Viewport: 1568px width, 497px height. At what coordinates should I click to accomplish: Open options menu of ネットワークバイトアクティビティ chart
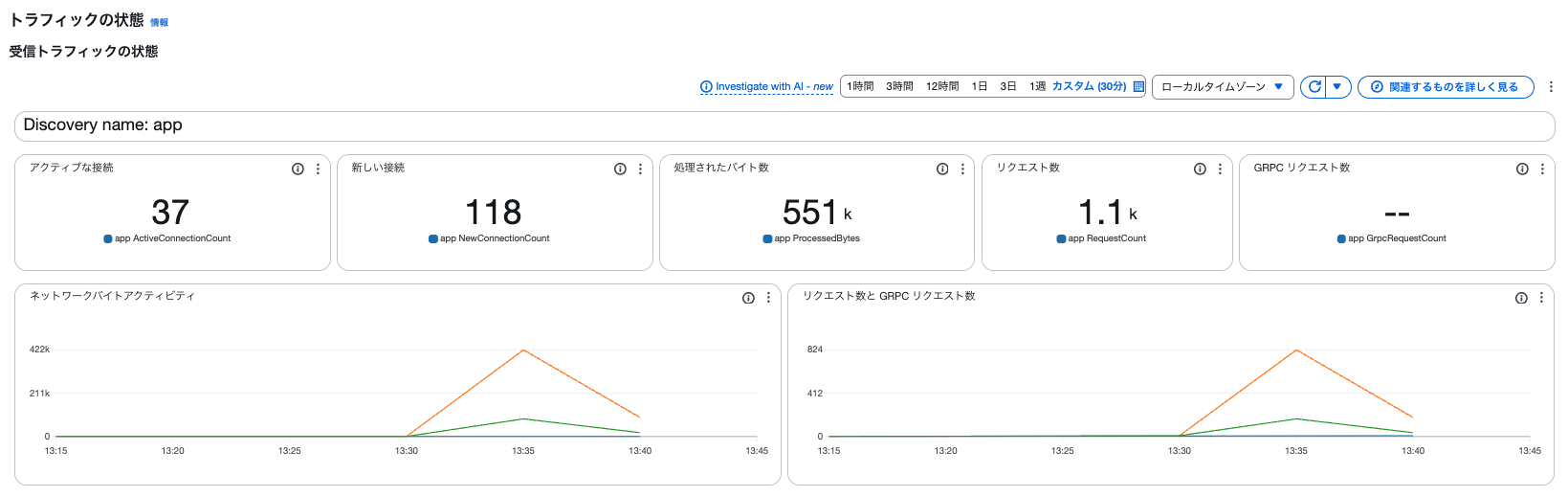768,298
